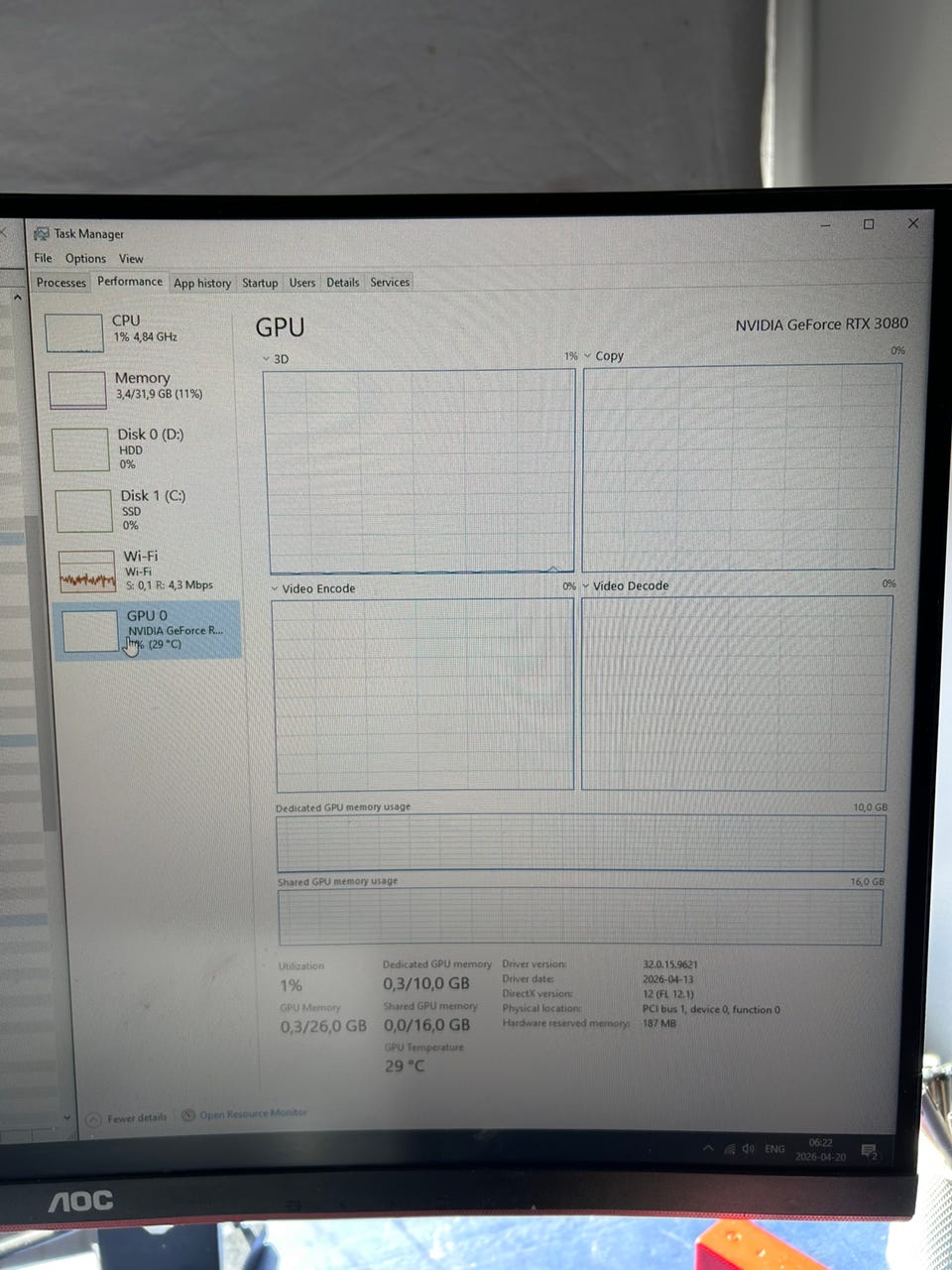Switch to the Processes tab
Image resolution: width=952 pixels, height=1270 pixels.
click(61, 283)
